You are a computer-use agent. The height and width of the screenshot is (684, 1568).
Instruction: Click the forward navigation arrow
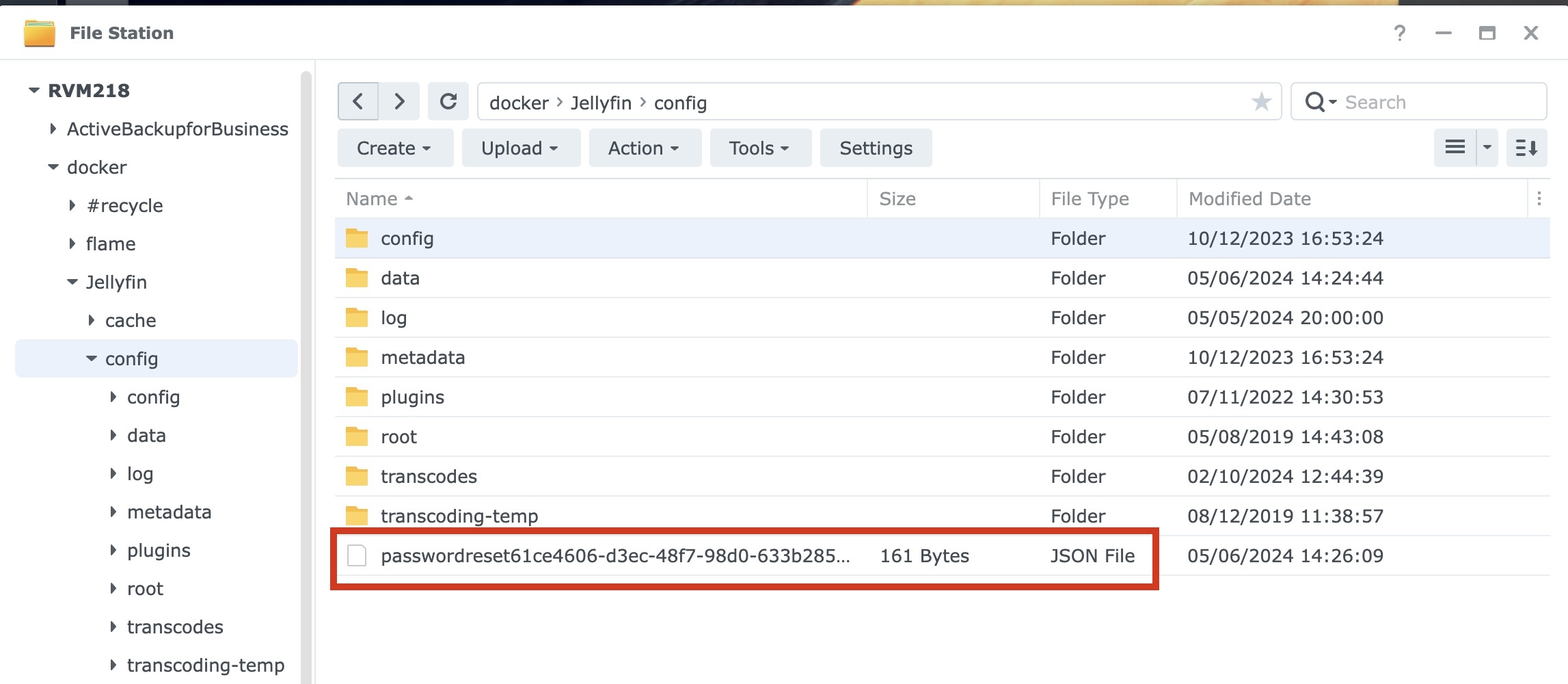400,102
